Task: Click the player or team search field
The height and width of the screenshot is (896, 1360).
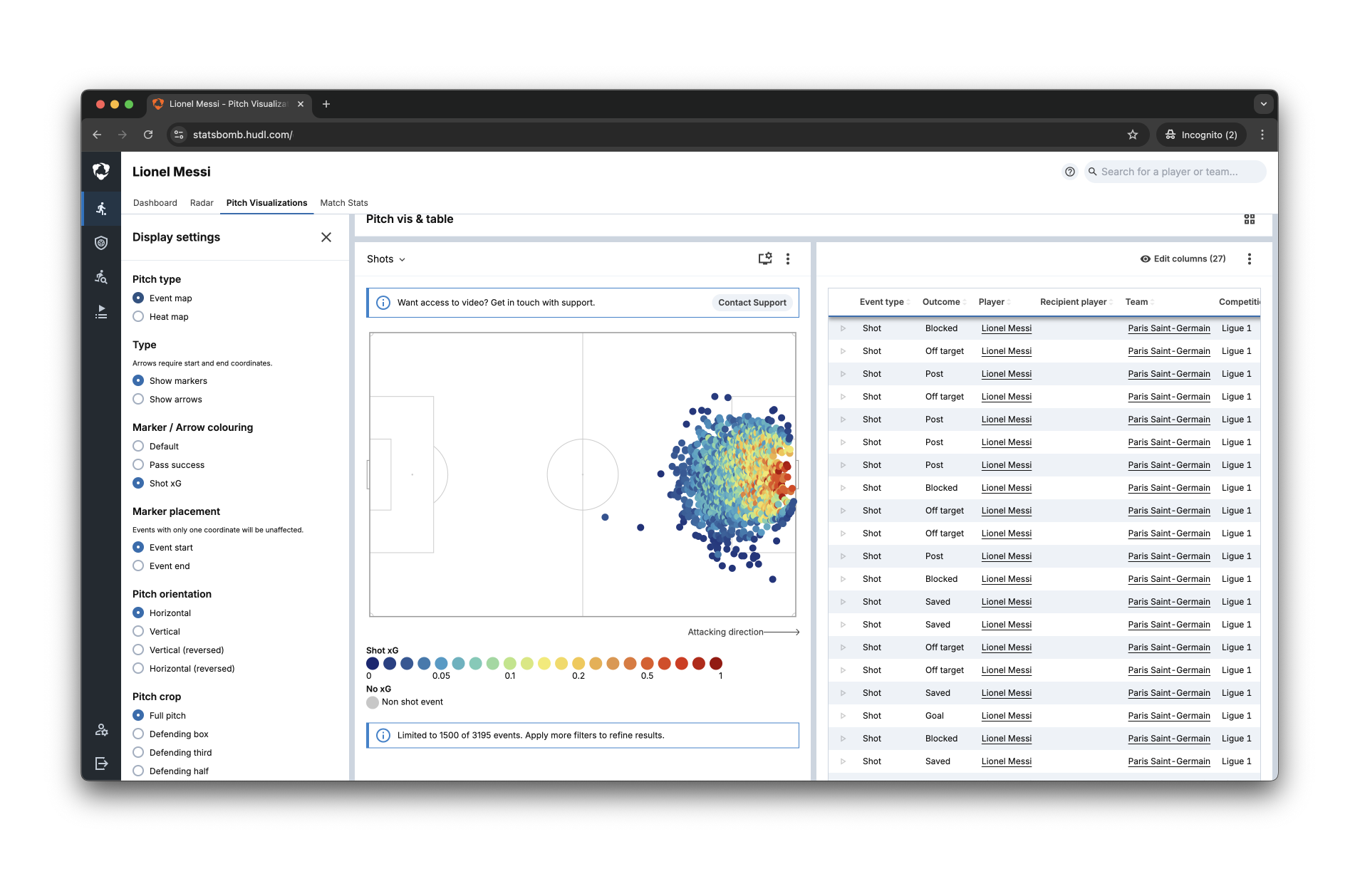Action: (1175, 172)
